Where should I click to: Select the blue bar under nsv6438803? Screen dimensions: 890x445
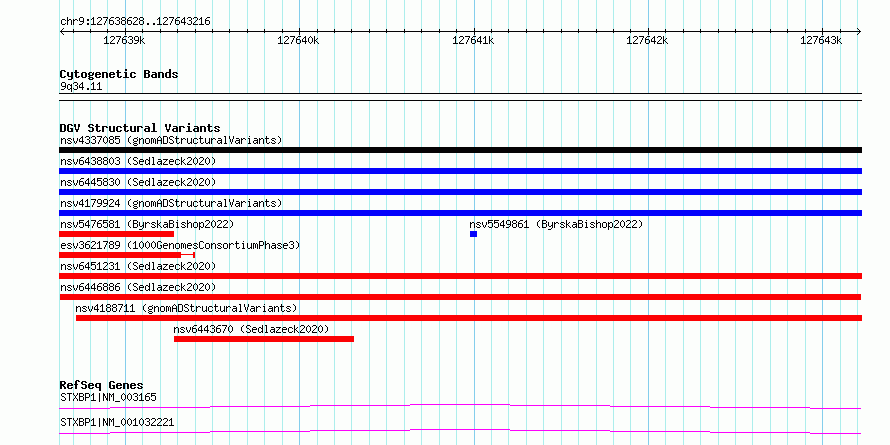460,171
